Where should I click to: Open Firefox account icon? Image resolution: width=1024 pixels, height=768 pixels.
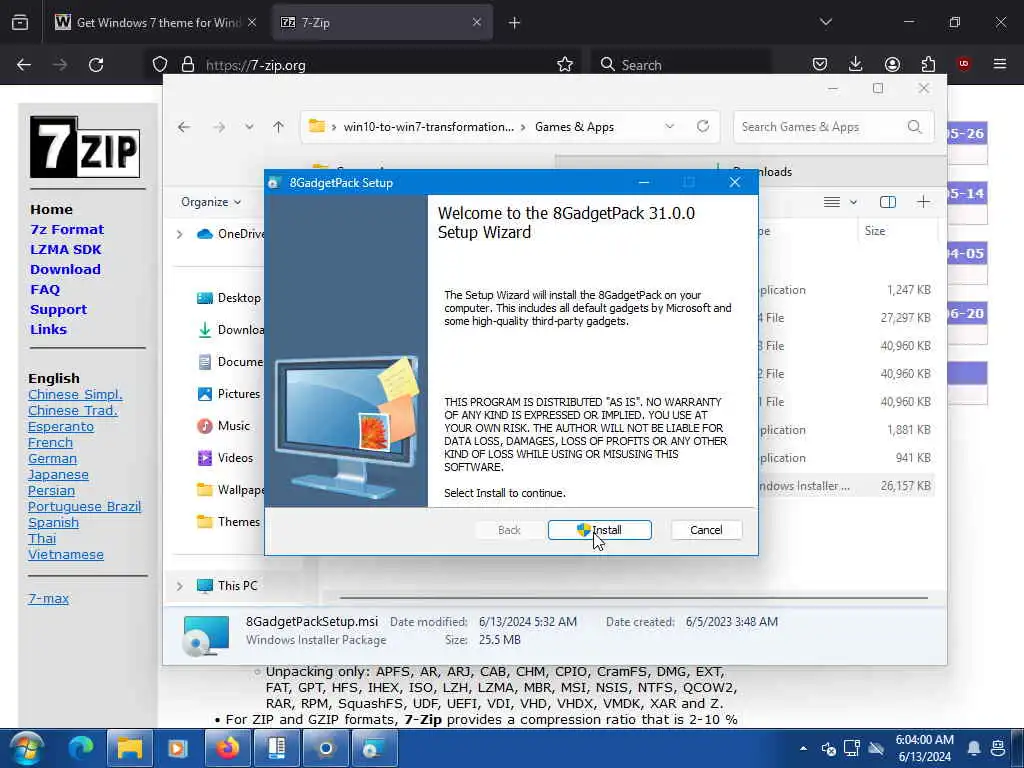(892, 64)
